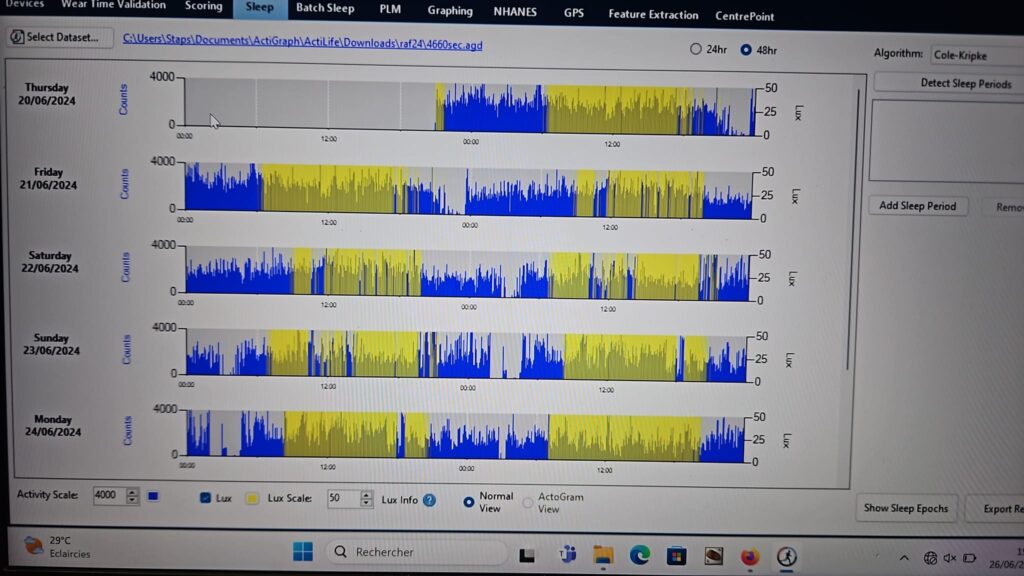Viewport: 1024px width, 576px height.
Task: Click the Lux Info help icon
Action: [429, 500]
